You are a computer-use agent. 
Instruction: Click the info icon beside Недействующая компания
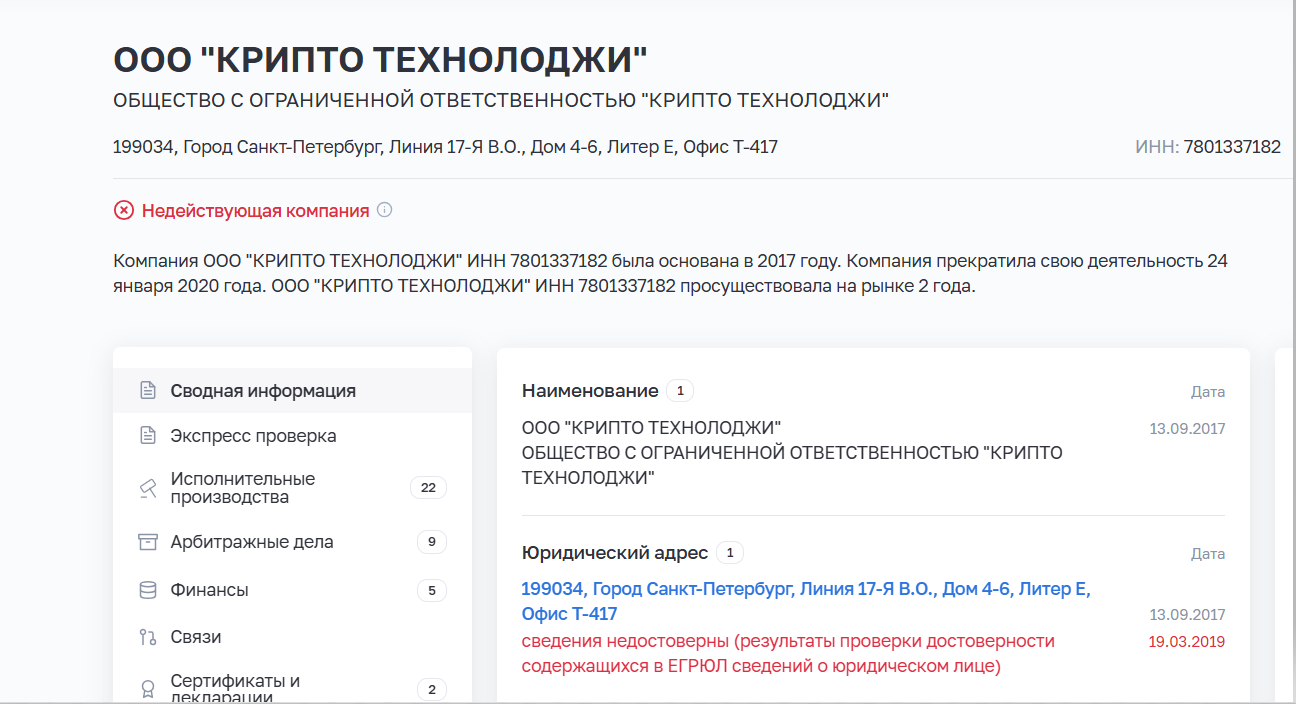tap(385, 211)
